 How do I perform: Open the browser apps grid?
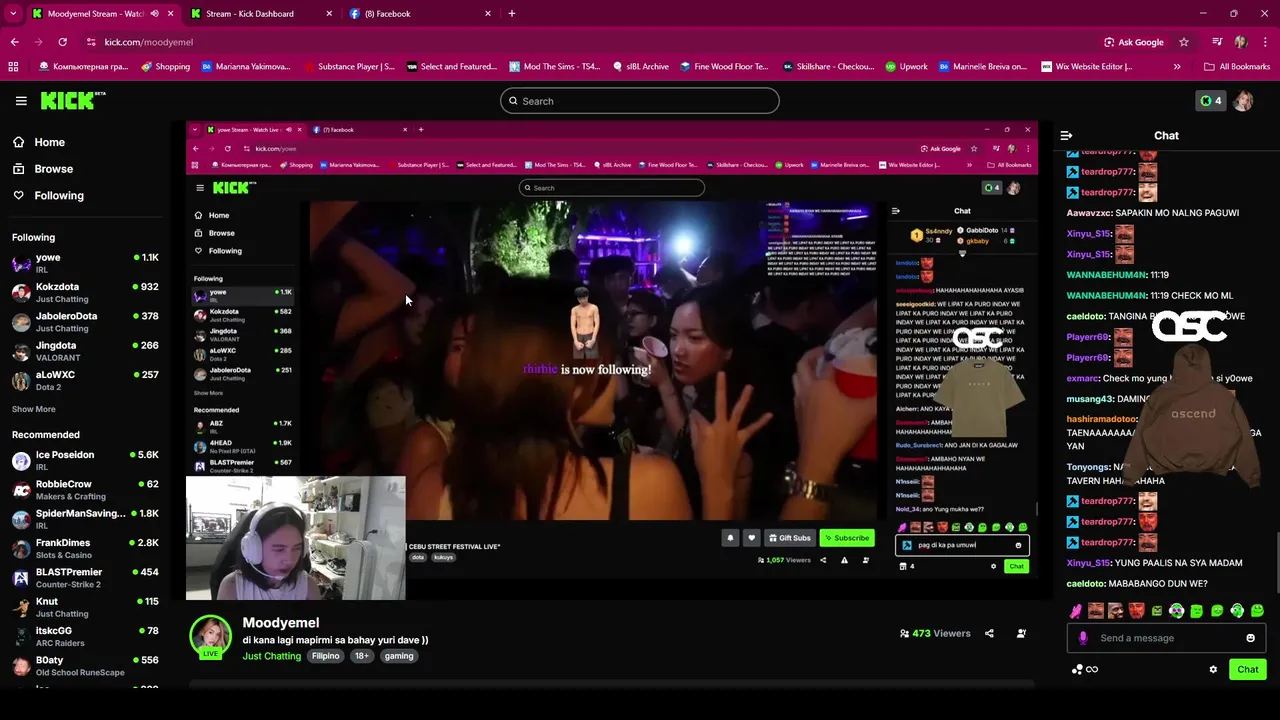point(13,67)
